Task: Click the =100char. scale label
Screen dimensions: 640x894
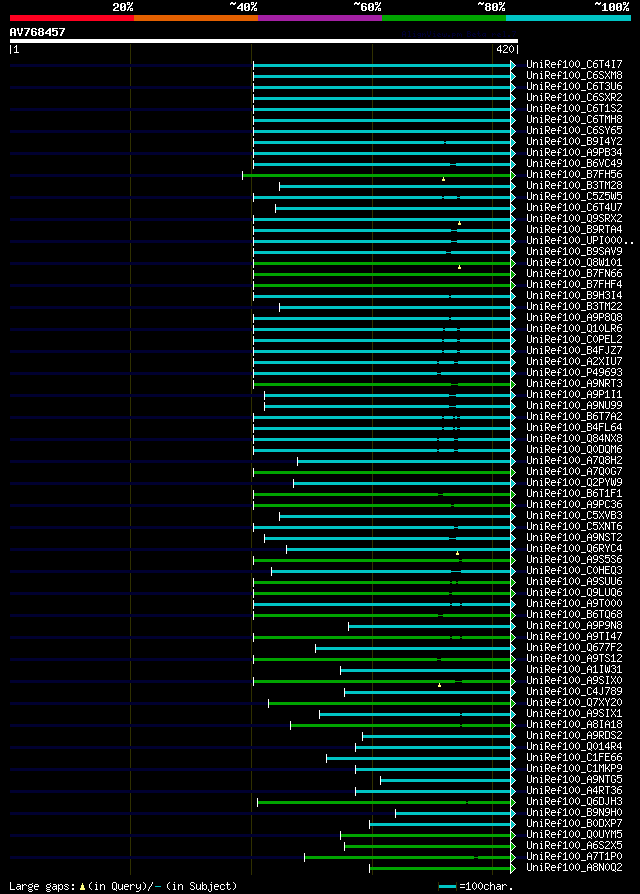Action: pyautogui.click(x=486, y=887)
